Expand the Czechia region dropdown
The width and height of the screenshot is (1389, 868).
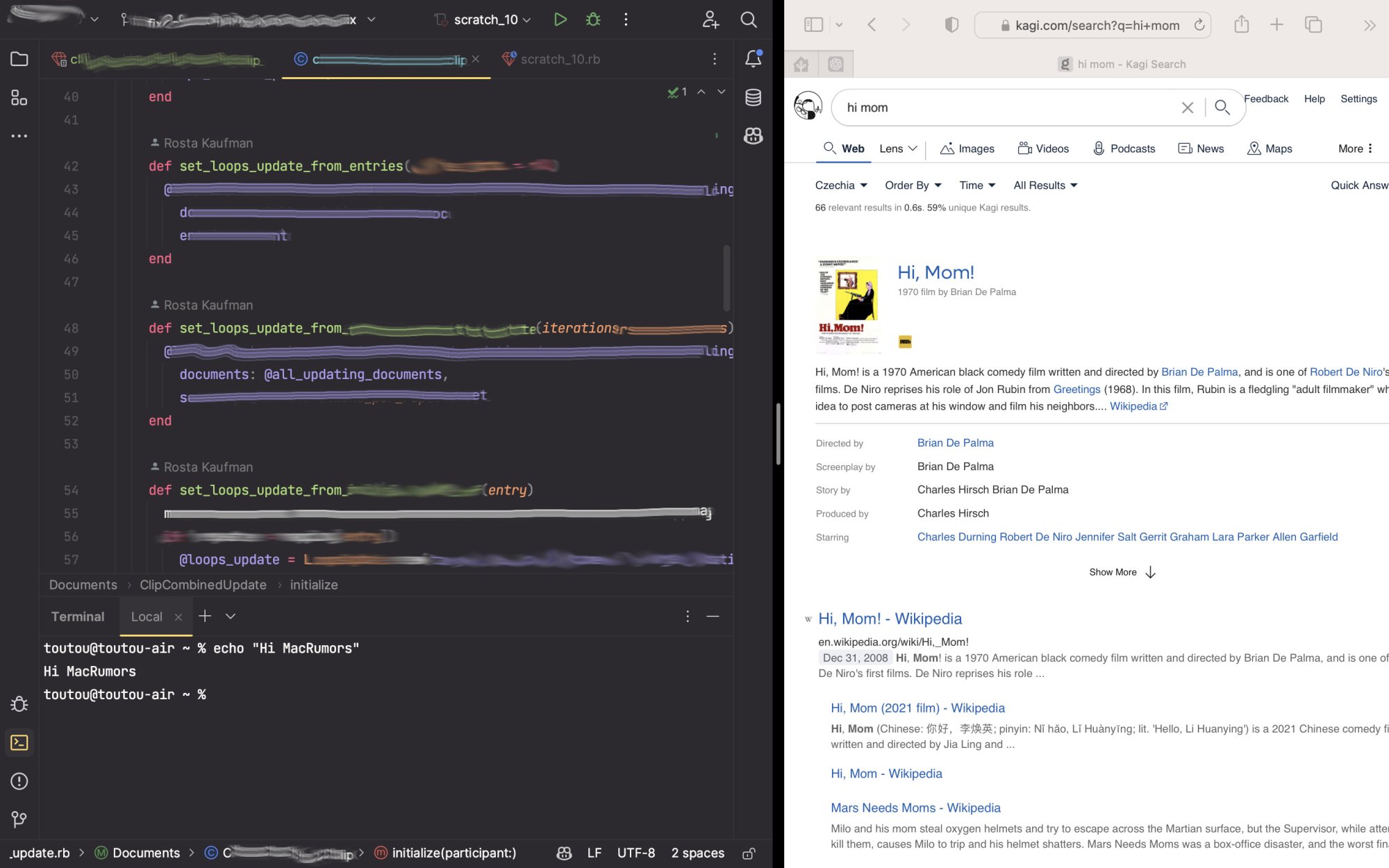click(x=841, y=185)
